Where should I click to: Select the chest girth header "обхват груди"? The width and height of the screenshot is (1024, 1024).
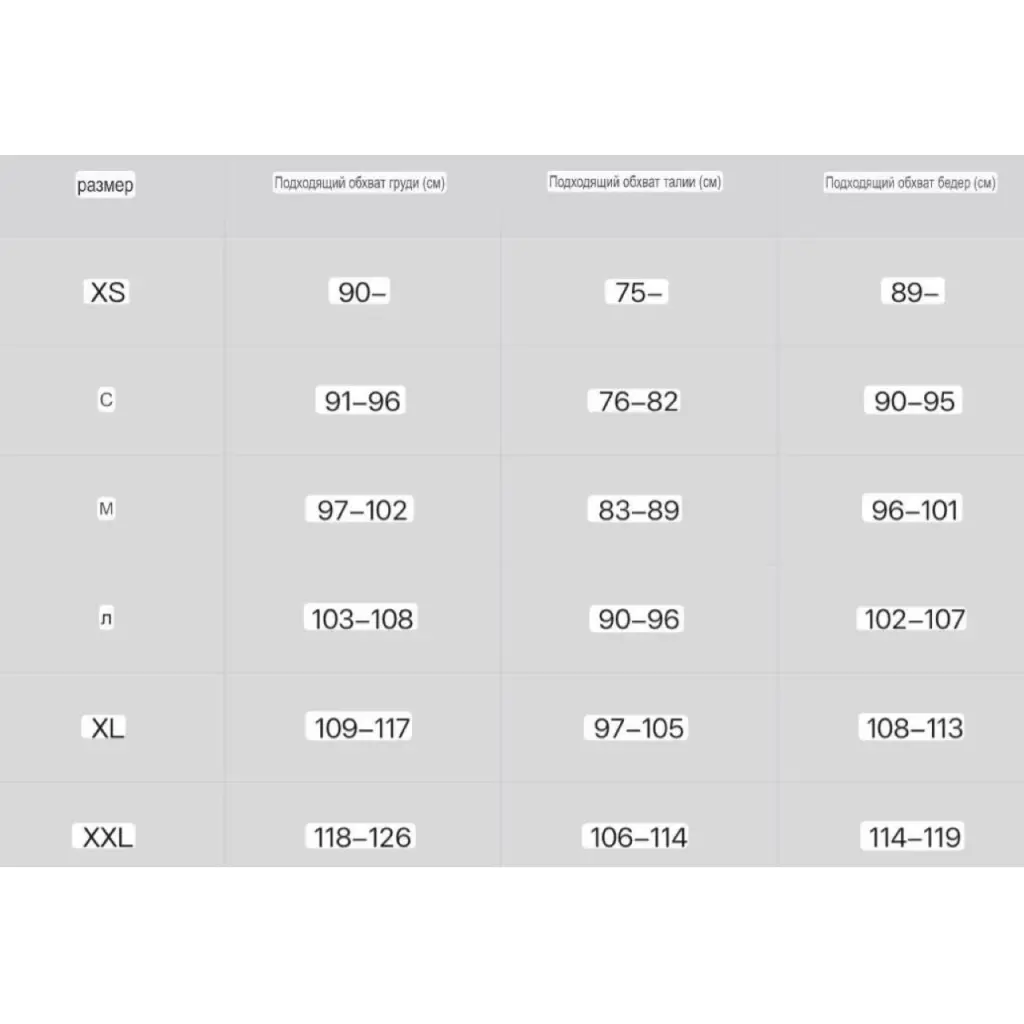point(360,184)
